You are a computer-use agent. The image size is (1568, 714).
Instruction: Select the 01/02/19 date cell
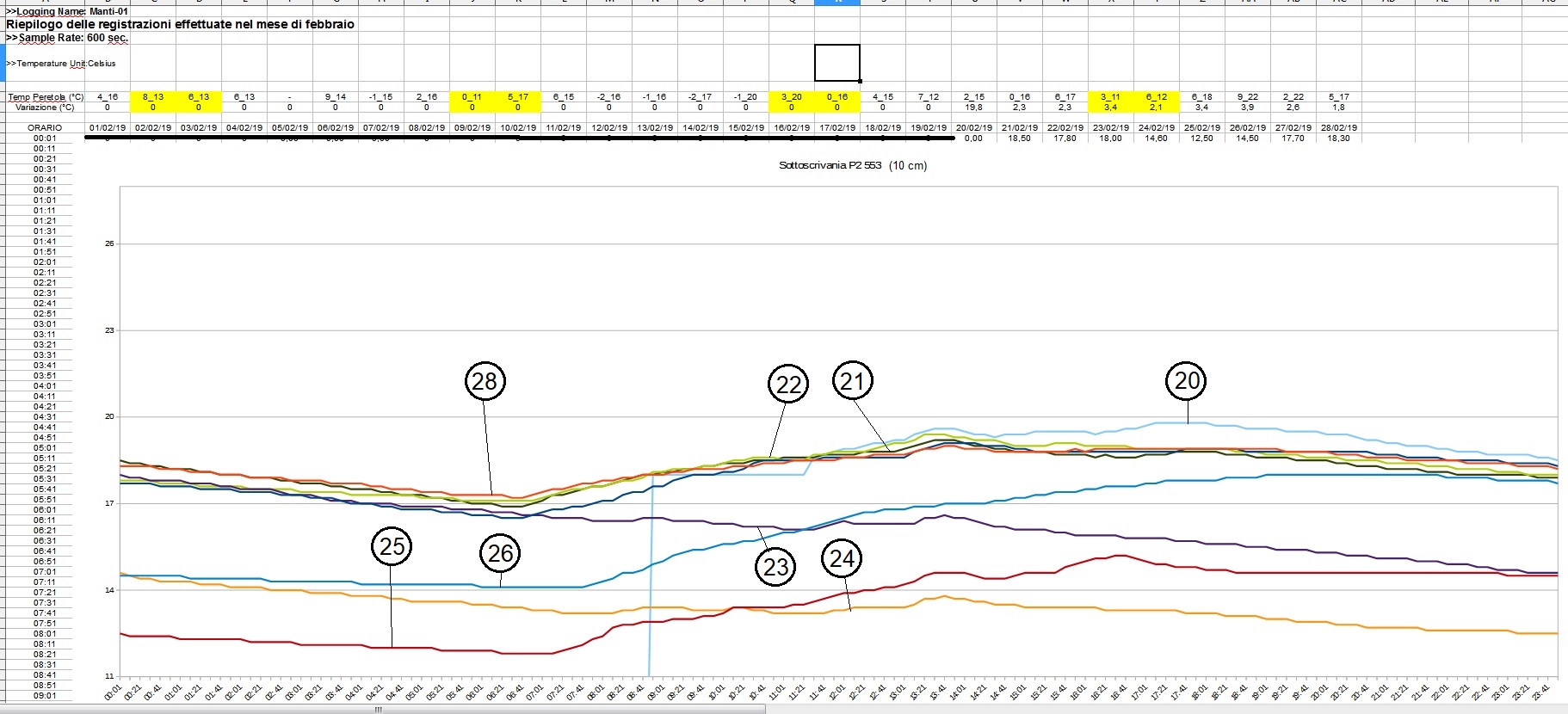(x=108, y=127)
